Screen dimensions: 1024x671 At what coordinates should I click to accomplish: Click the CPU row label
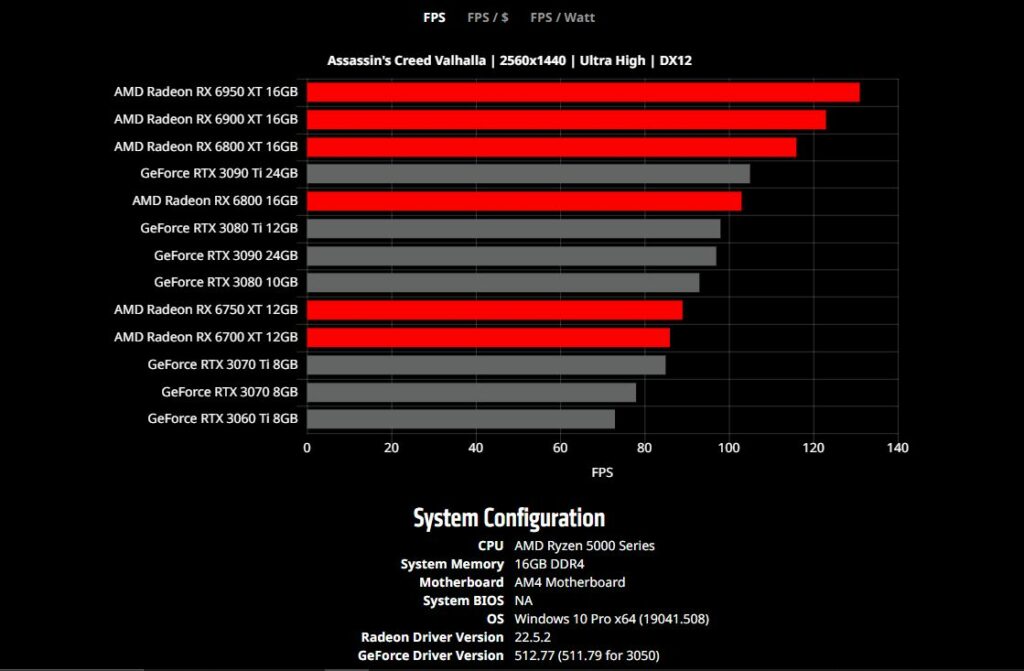click(x=490, y=546)
